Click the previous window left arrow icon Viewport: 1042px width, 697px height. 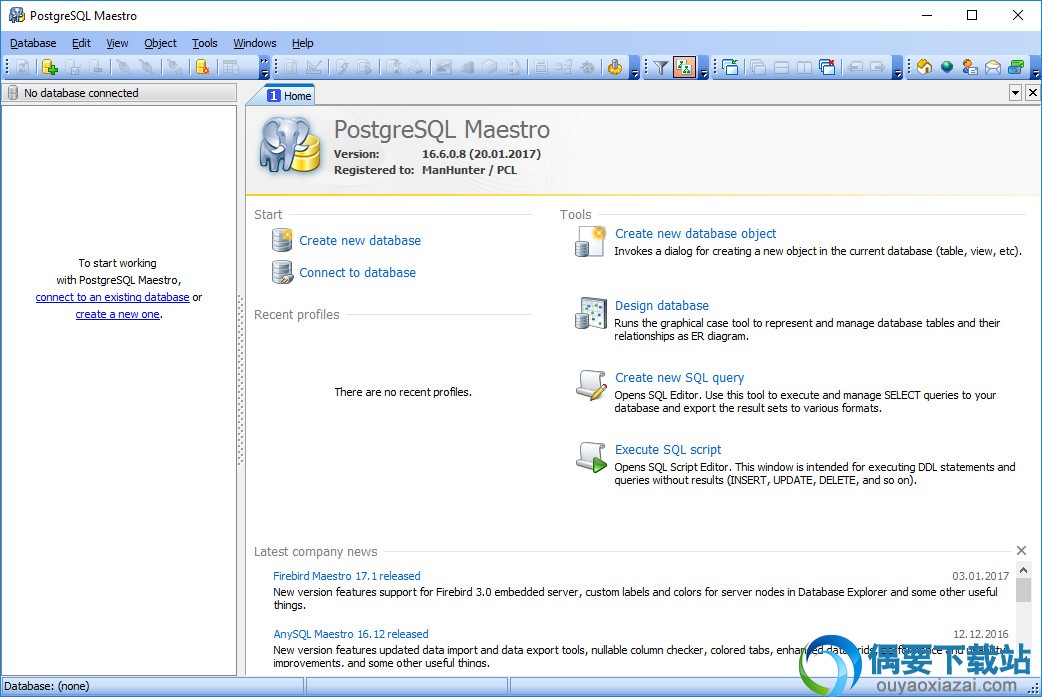coord(855,67)
